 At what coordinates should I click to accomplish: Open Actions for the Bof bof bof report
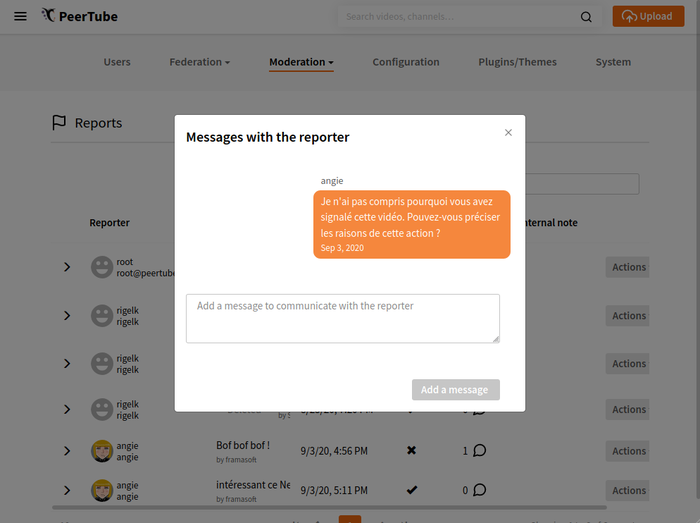point(627,451)
